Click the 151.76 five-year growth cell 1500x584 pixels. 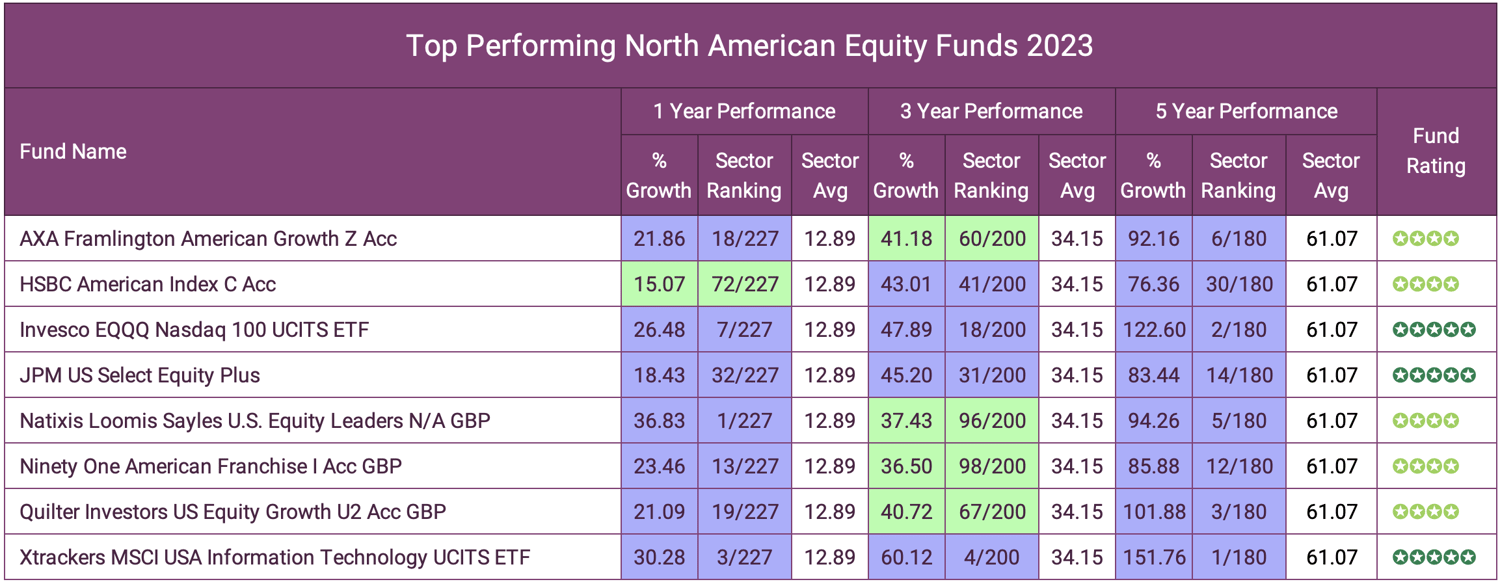pyautogui.click(x=1153, y=557)
